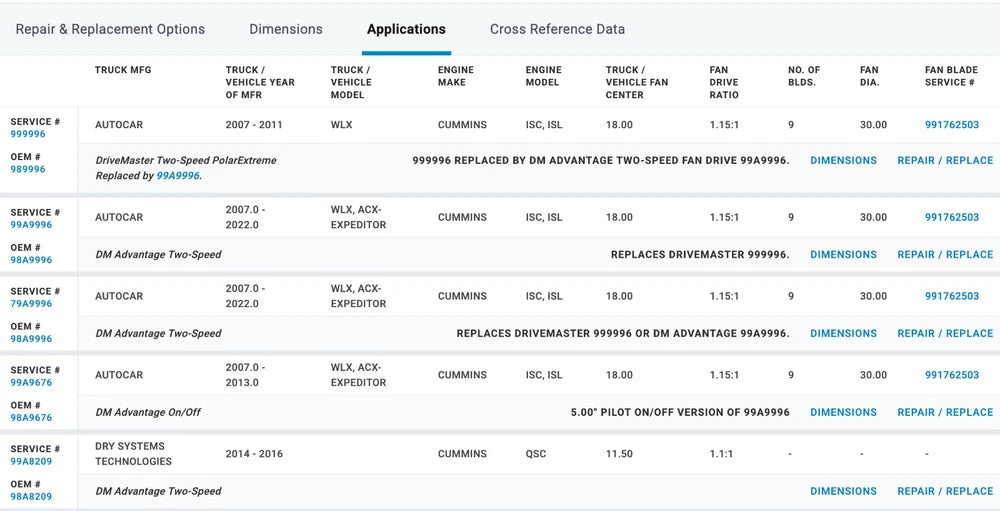Viewport: 1000px width, 511px height.
Task: Click the Truck MFG column header
Action: (x=123, y=70)
